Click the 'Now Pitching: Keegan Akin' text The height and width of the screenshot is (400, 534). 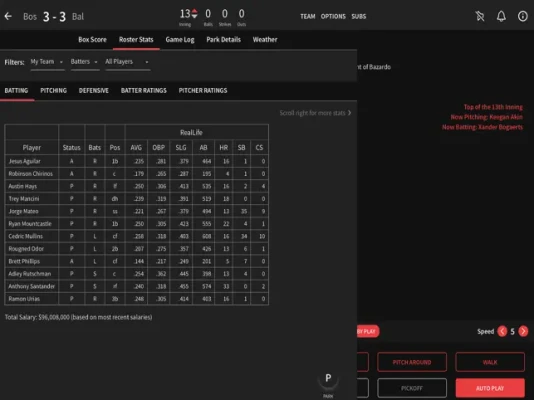[x=486, y=117]
